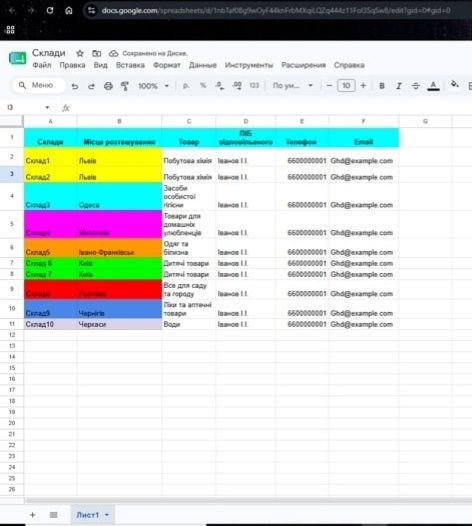
Task: Format as percent
Action: click(x=203, y=86)
